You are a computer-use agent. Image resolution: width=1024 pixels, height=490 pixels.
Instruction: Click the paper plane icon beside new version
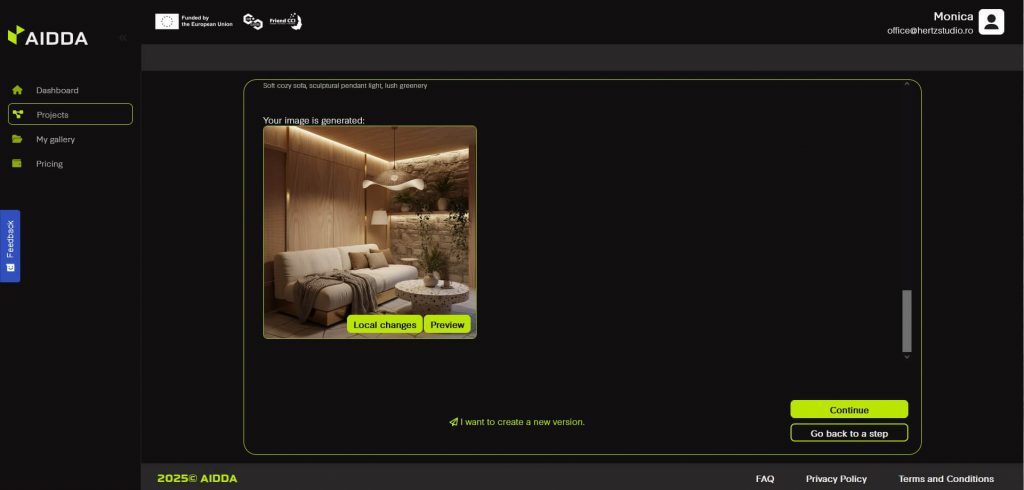pos(453,422)
